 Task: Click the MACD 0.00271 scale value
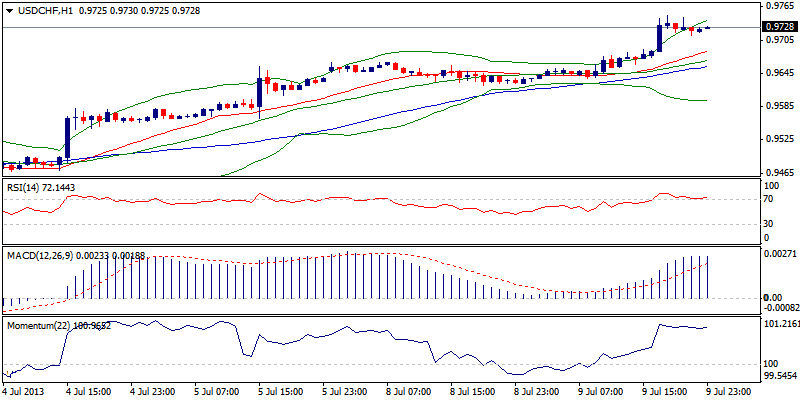[778, 257]
